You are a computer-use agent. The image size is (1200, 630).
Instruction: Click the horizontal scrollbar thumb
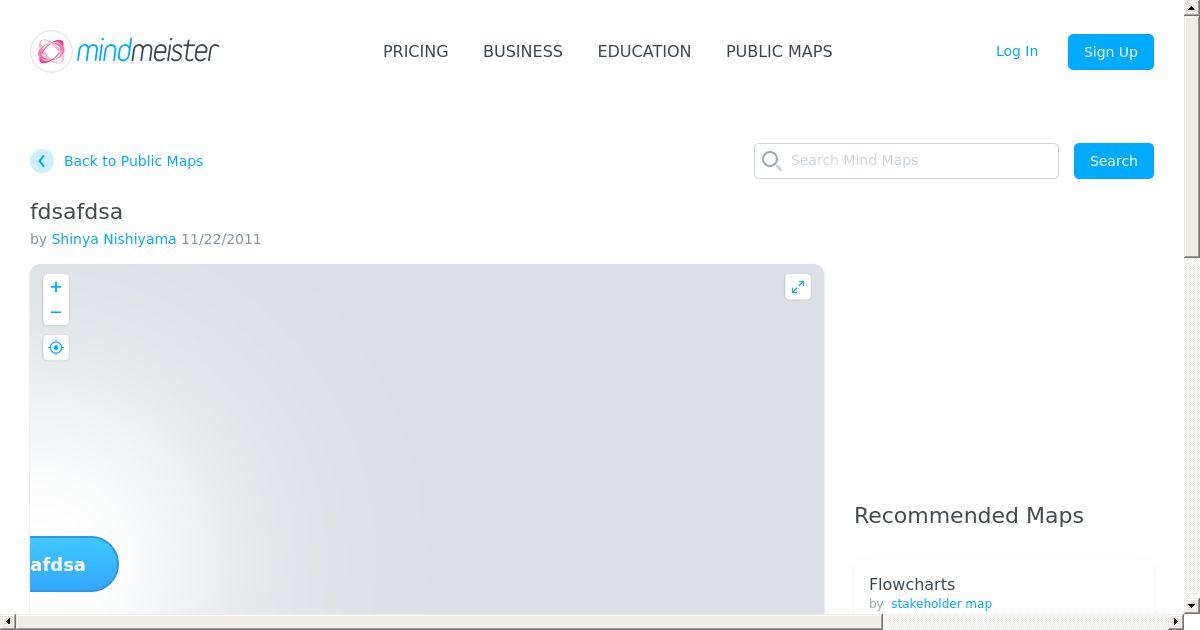[449, 622]
